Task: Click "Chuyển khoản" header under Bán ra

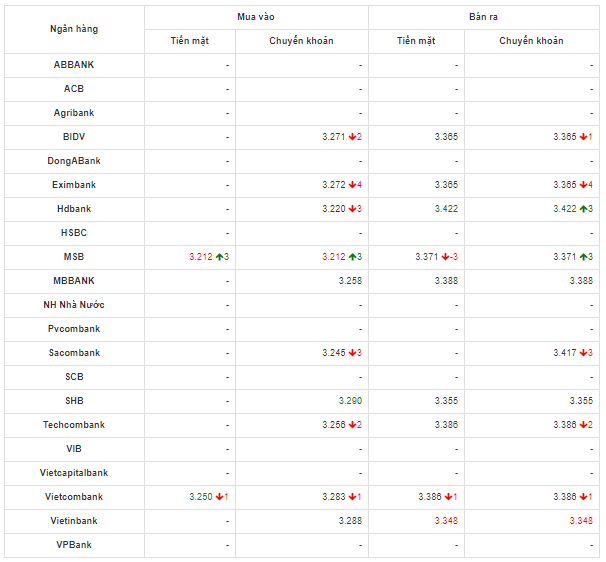Action: point(531,41)
